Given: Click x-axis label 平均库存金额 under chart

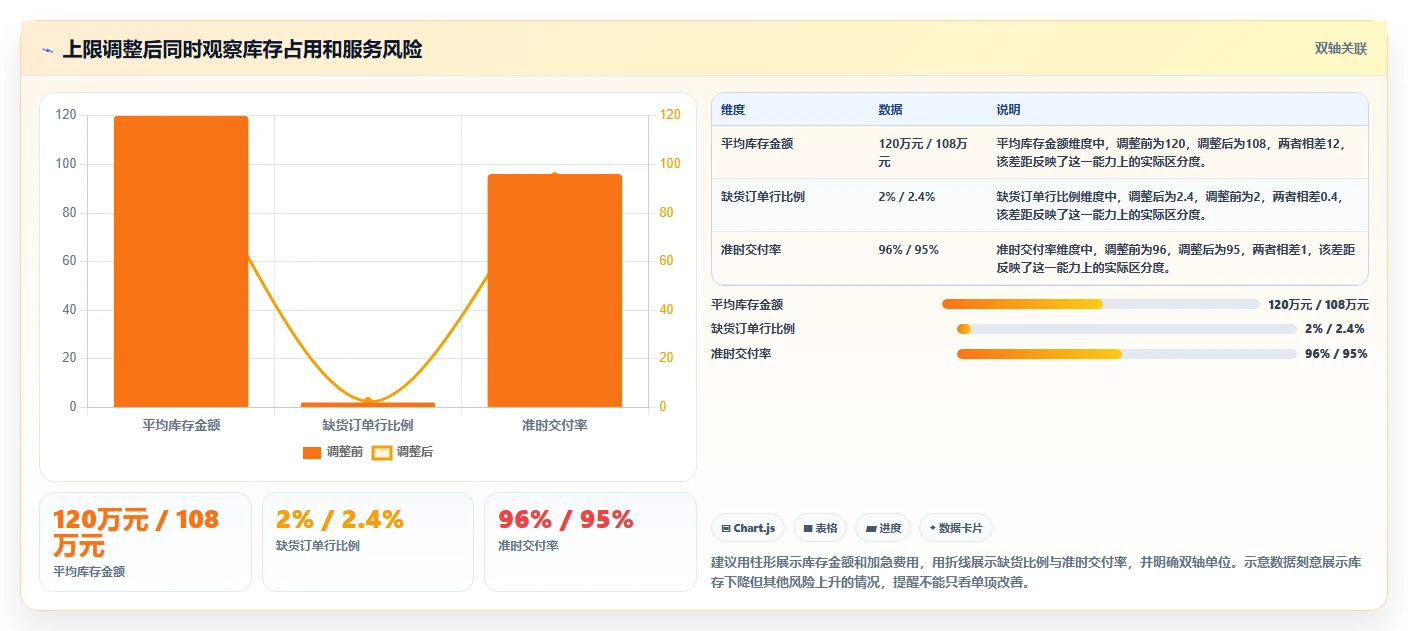Looking at the screenshot, I should pyautogui.click(x=181, y=425).
